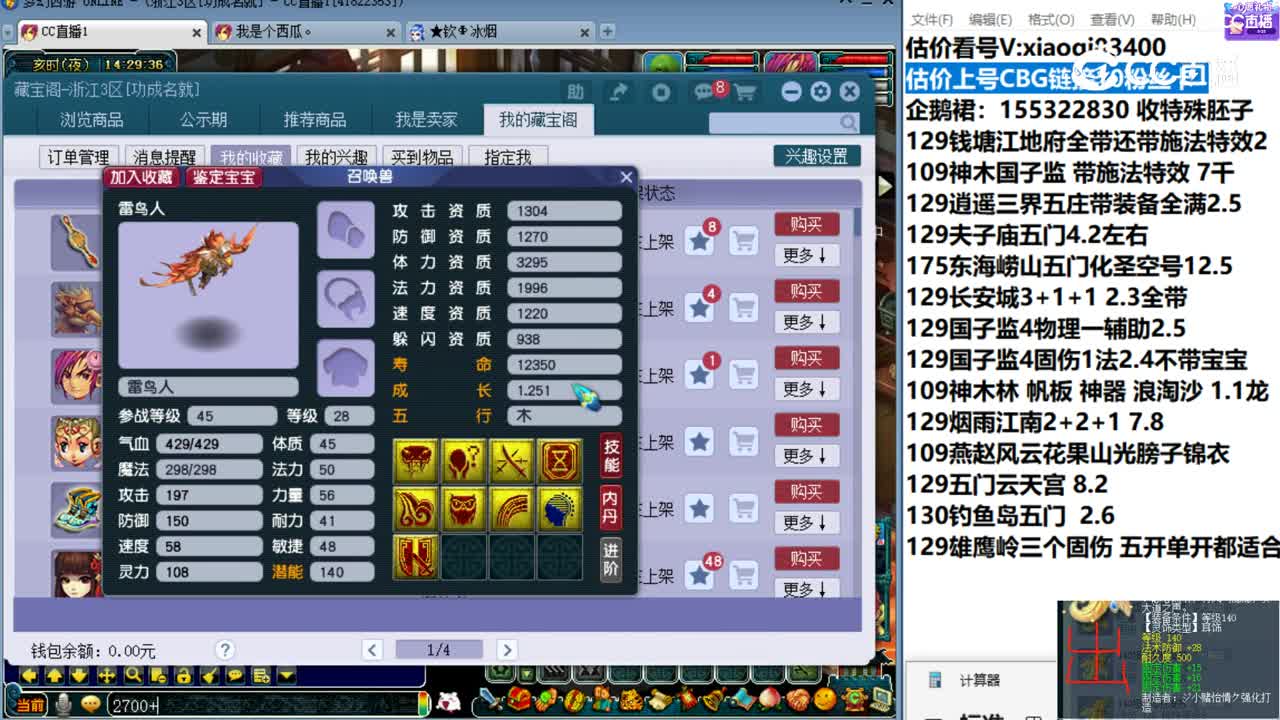Expand the arrow right of the treasure list
Image resolution: width=1280 pixels, height=720 pixels.
[885, 186]
